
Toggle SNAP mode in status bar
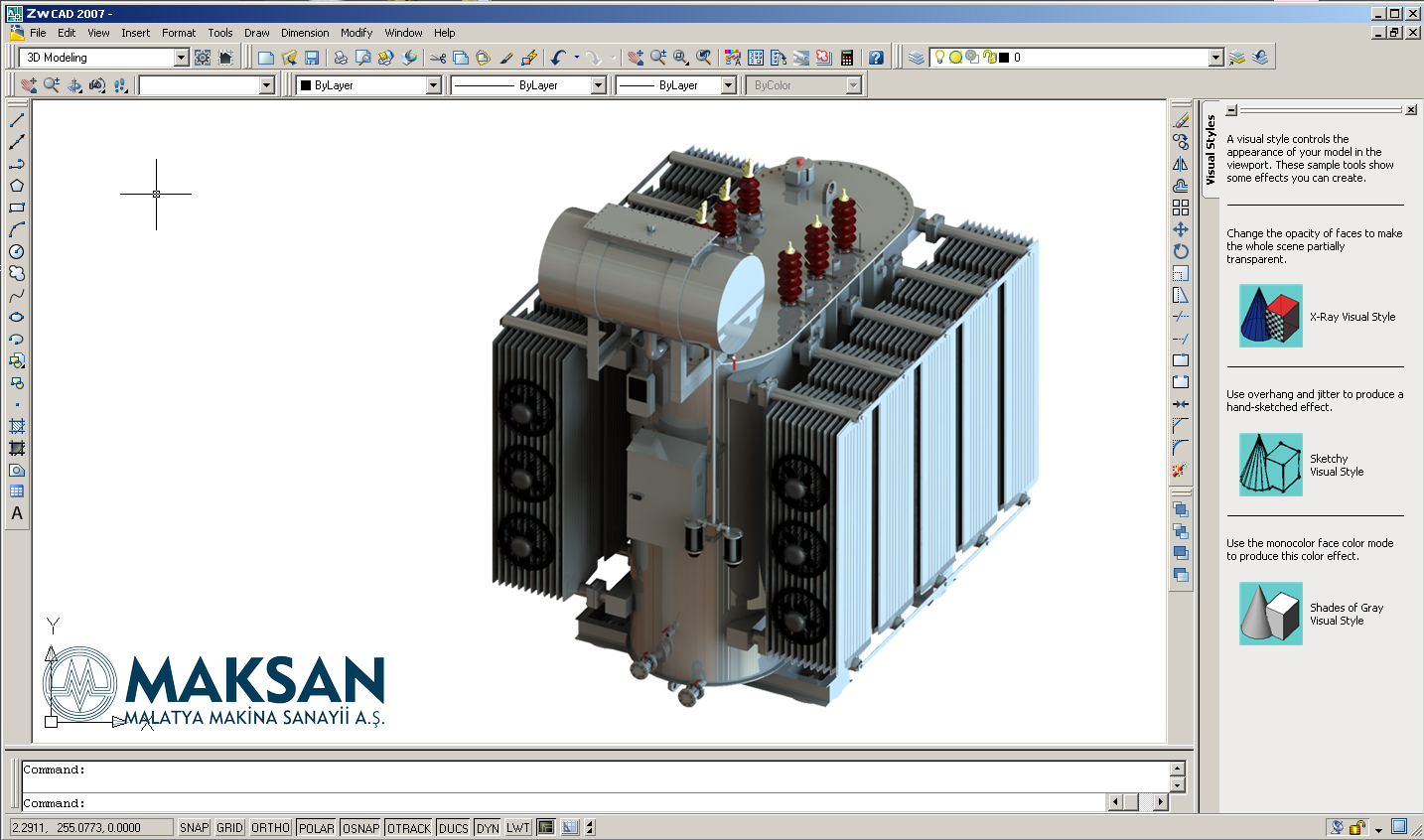pos(194,828)
